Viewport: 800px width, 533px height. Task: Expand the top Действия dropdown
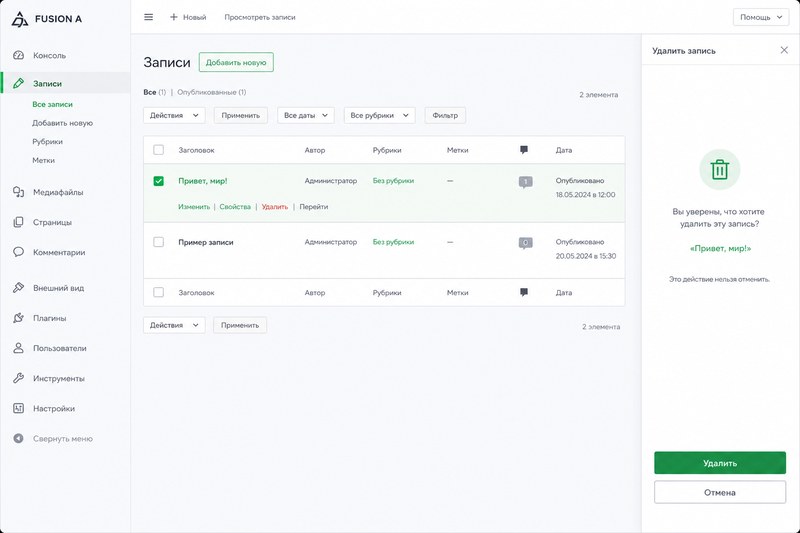pos(174,115)
